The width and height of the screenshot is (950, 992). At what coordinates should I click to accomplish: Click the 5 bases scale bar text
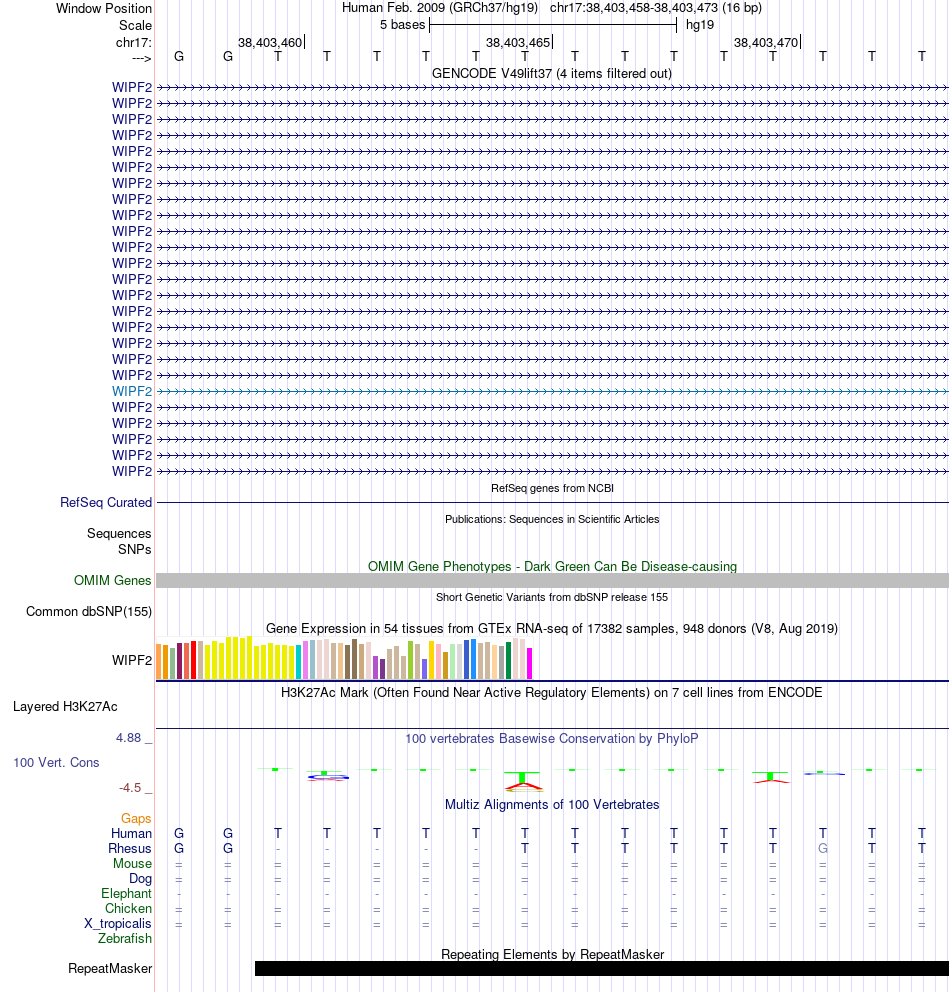coord(402,25)
